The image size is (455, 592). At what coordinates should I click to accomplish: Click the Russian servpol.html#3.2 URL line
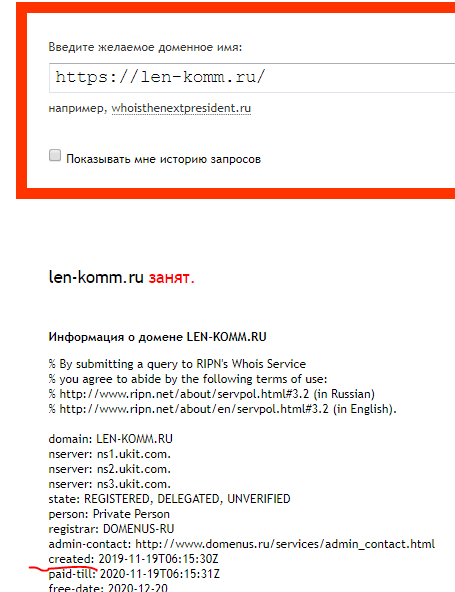(x=211, y=394)
